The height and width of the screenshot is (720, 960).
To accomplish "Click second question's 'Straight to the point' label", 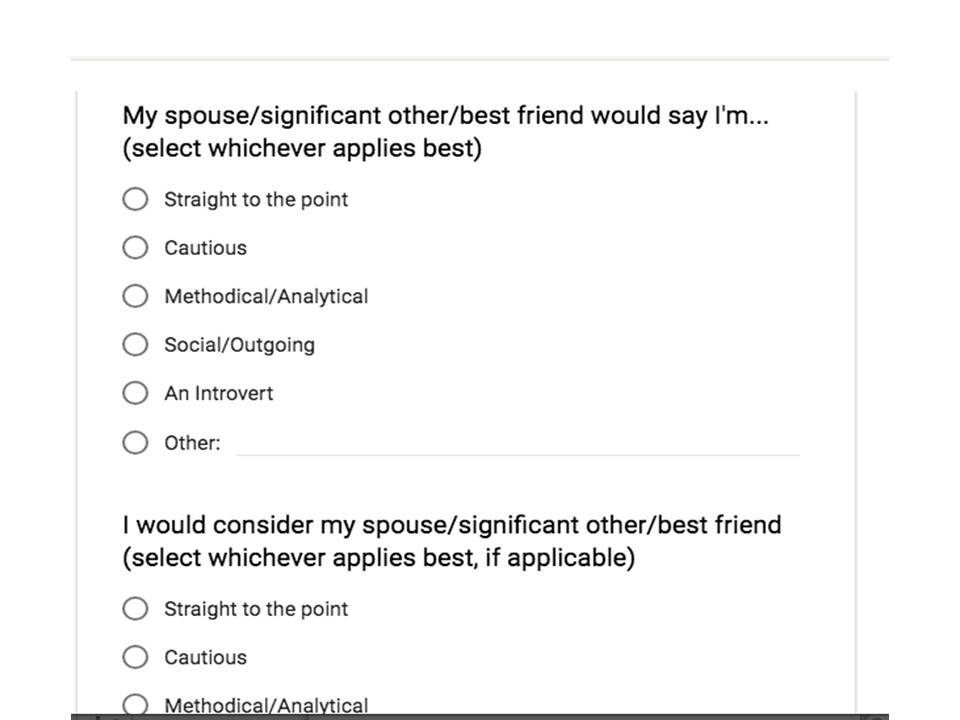I will [x=256, y=609].
